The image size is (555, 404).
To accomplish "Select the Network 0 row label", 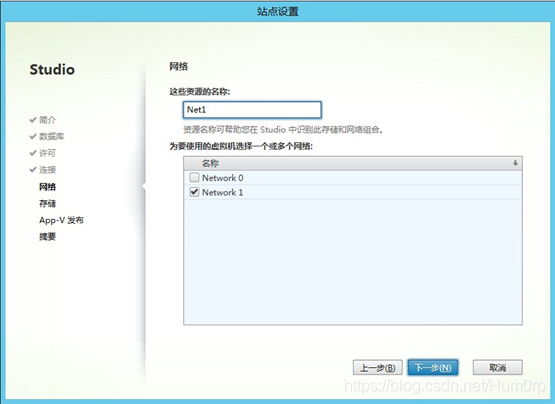I will click(x=223, y=178).
